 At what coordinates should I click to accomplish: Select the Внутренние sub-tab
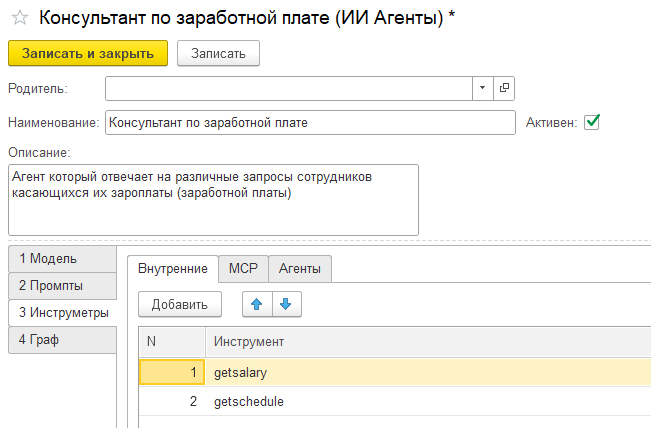point(172,268)
